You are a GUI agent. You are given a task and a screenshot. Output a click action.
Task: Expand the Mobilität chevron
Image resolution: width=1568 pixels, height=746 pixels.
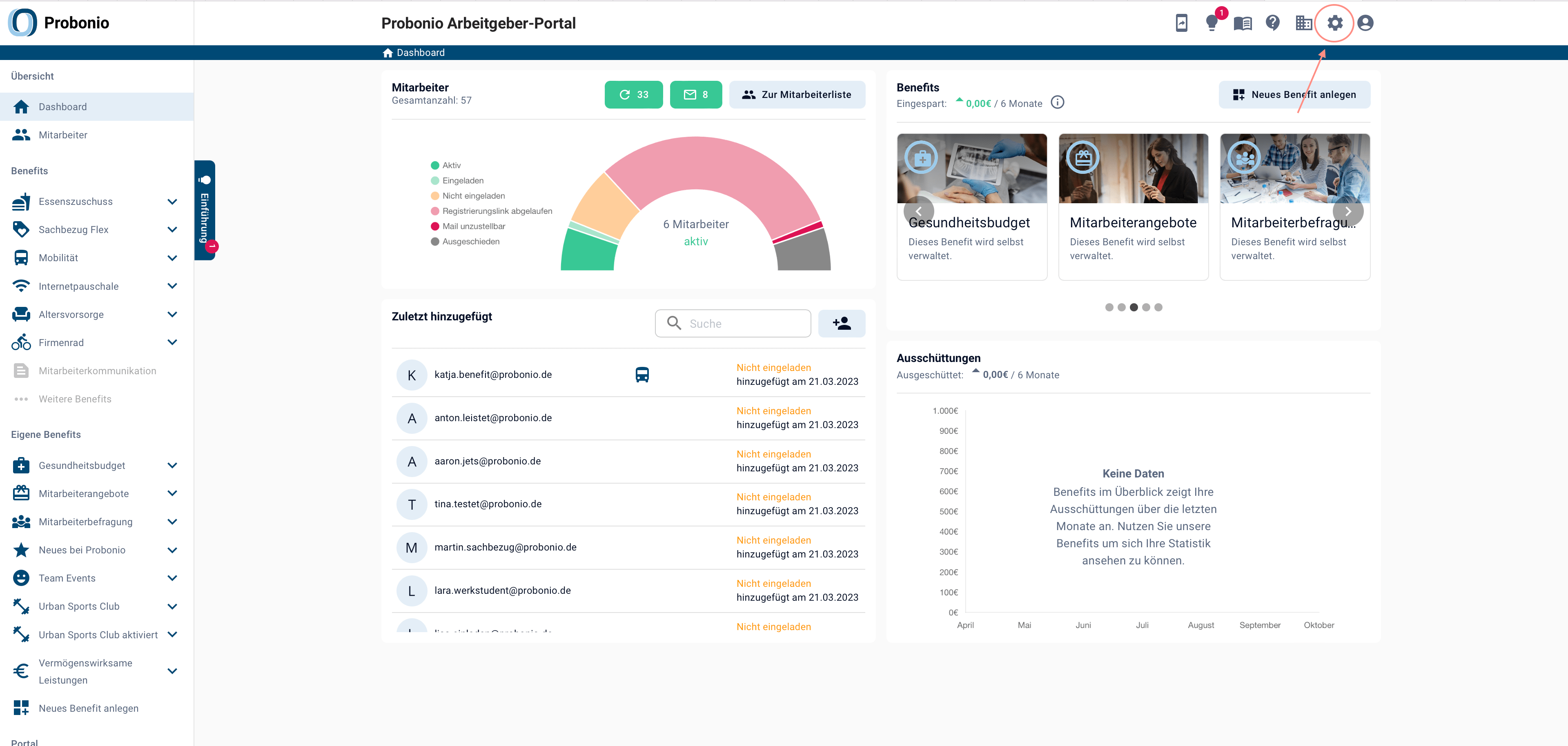[172, 258]
